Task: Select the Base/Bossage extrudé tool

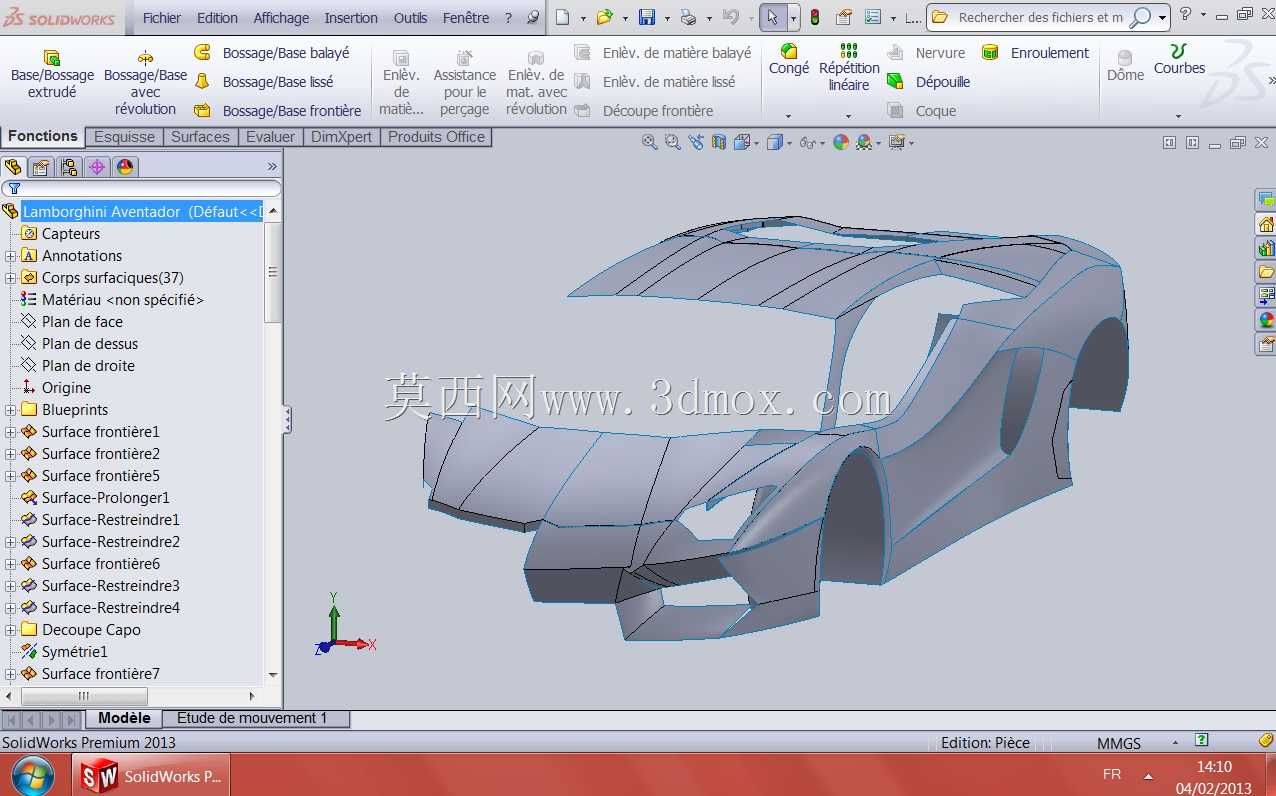Action: click(52, 75)
